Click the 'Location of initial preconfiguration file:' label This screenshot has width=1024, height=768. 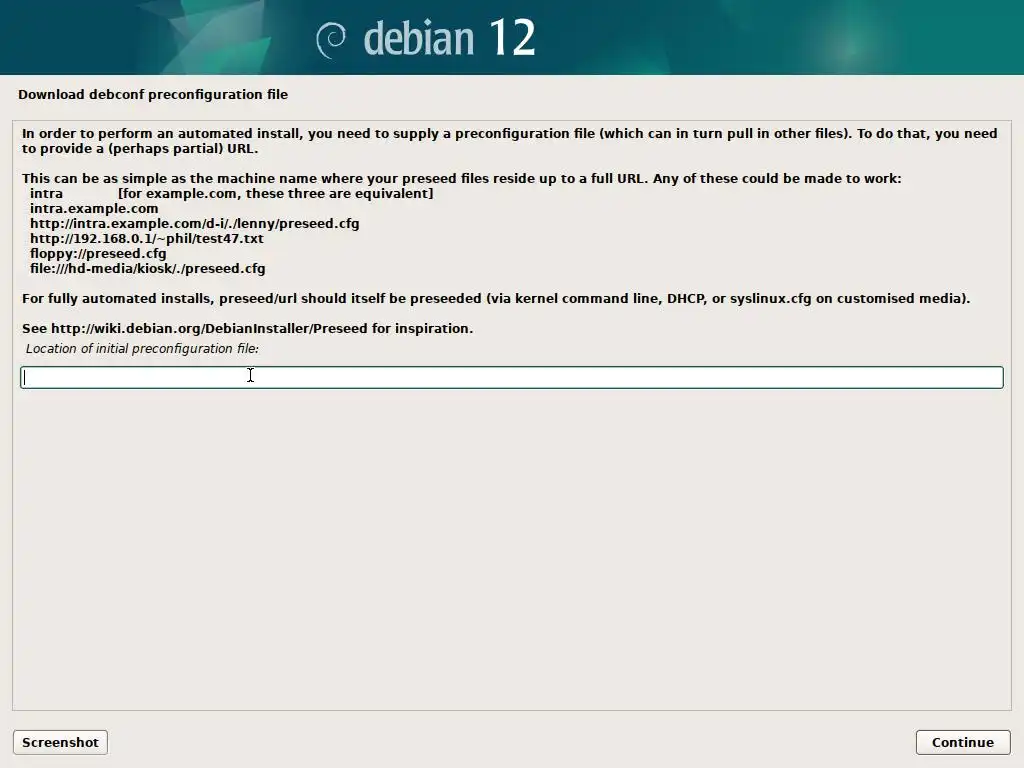[x=142, y=349]
